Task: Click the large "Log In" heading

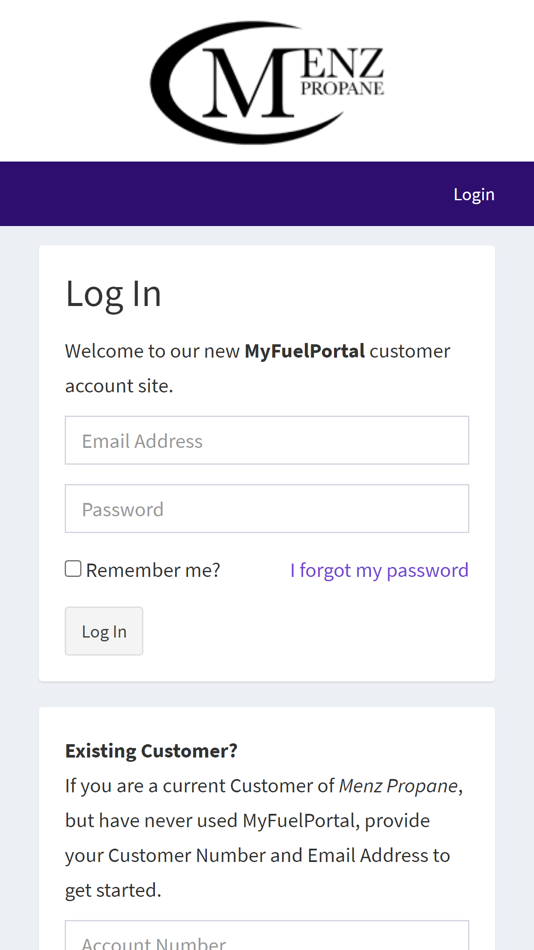Action: 113,294
